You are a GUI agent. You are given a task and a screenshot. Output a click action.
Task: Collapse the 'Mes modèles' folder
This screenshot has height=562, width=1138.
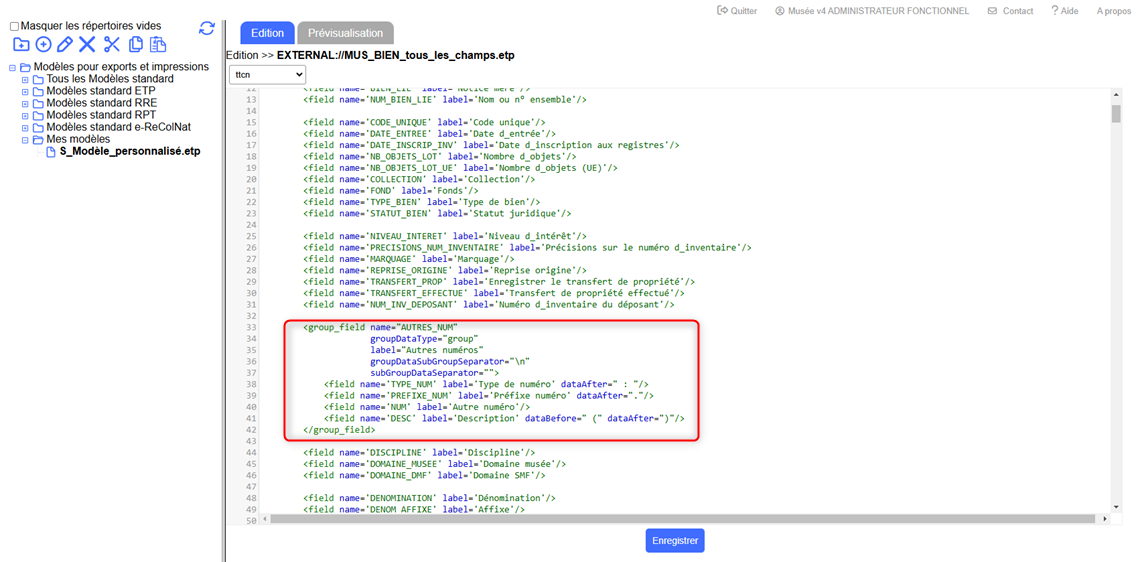click(26, 140)
